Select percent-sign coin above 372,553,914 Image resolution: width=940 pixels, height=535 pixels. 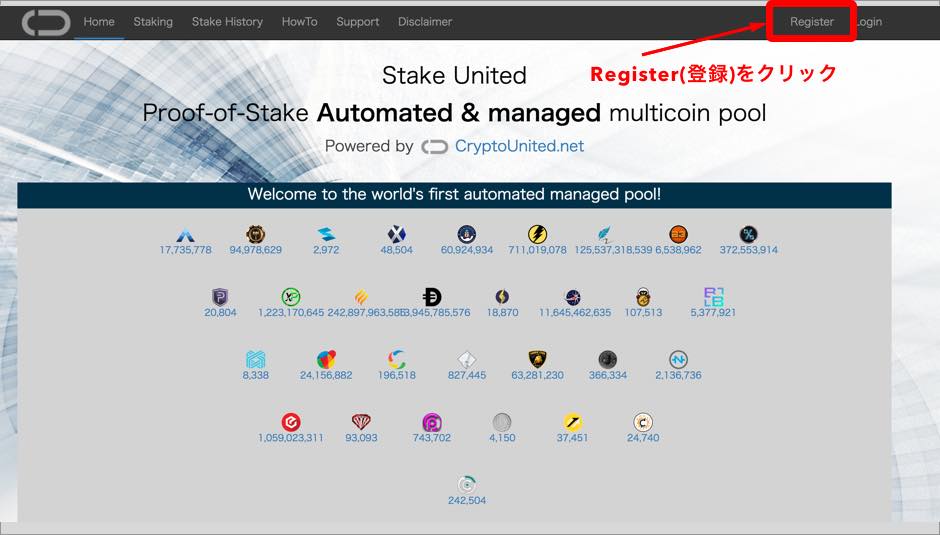pyautogui.click(x=748, y=234)
